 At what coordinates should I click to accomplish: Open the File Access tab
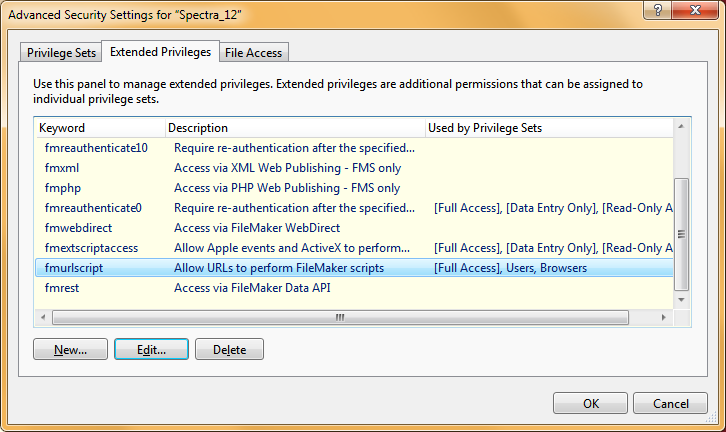tap(253, 53)
